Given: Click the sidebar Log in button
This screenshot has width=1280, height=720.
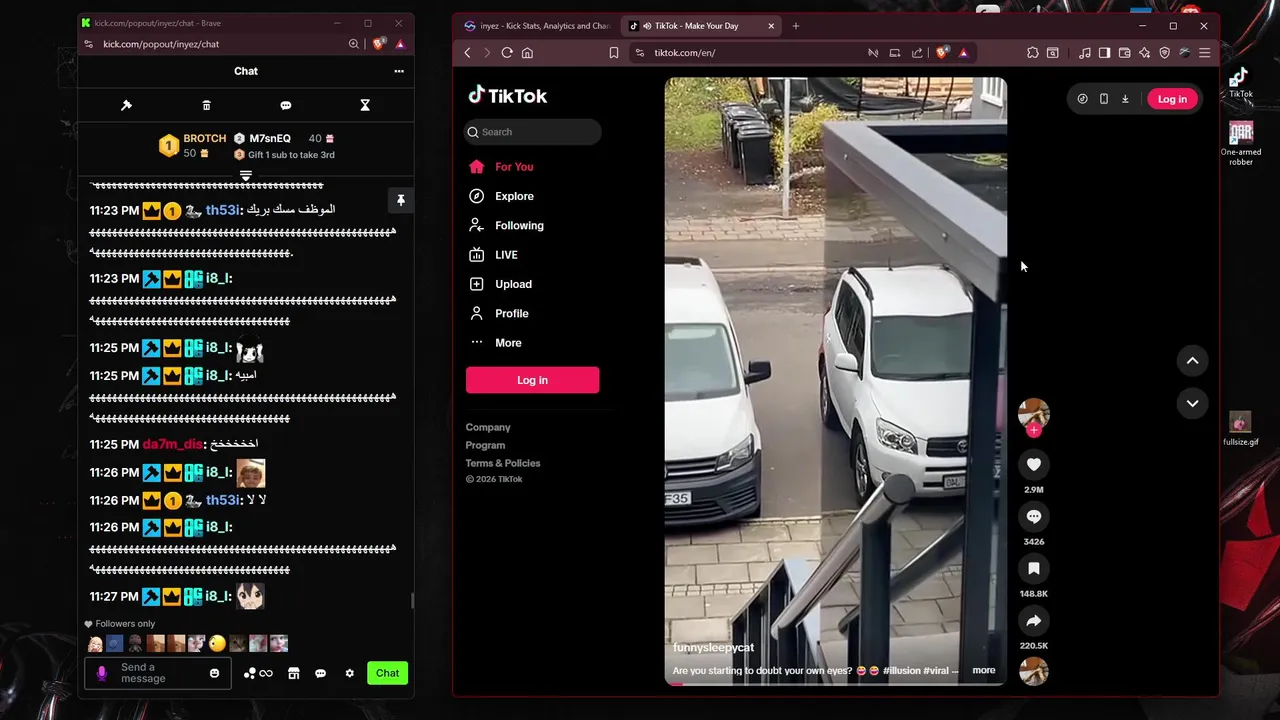Looking at the screenshot, I should coord(532,380).
